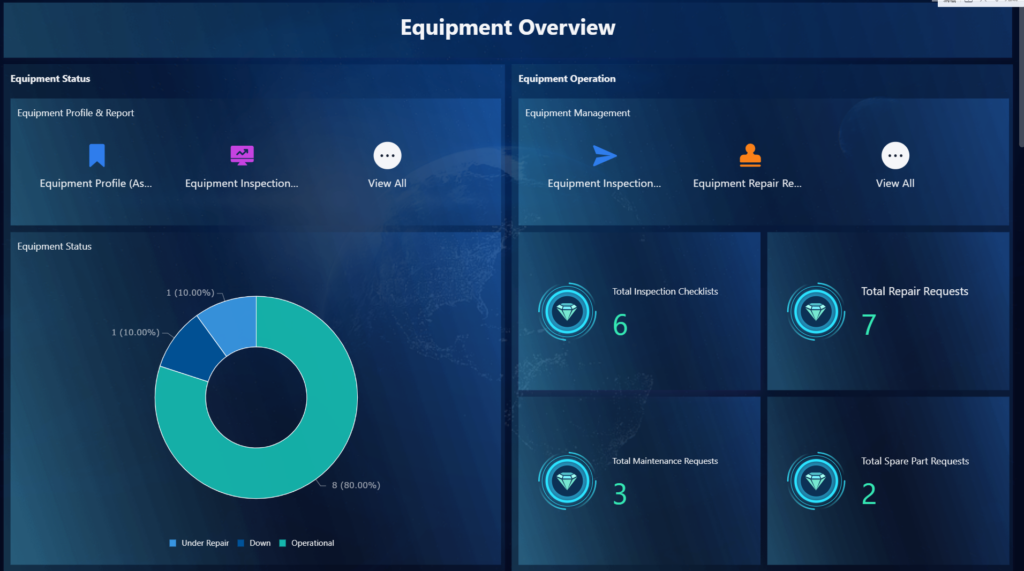The width and height of the screenshot is (1024, 571).
Task: Click the Total Maintenance Requests diamond icon
Action: [x=567, y=481]
